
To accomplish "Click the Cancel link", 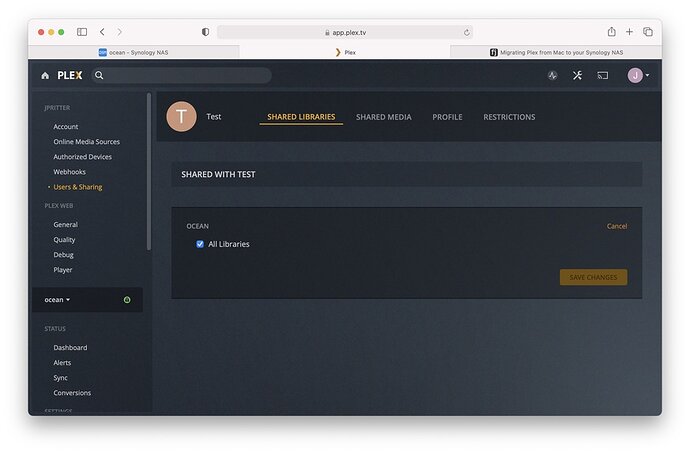I will (617, 226).
